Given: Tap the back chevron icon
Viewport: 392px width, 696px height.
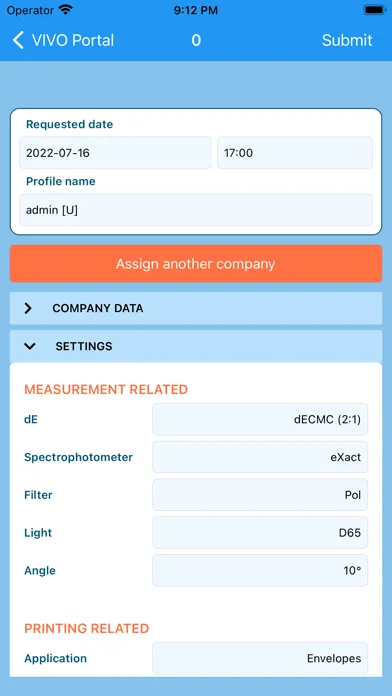Looking at the screenshot, I should [18, 40].
